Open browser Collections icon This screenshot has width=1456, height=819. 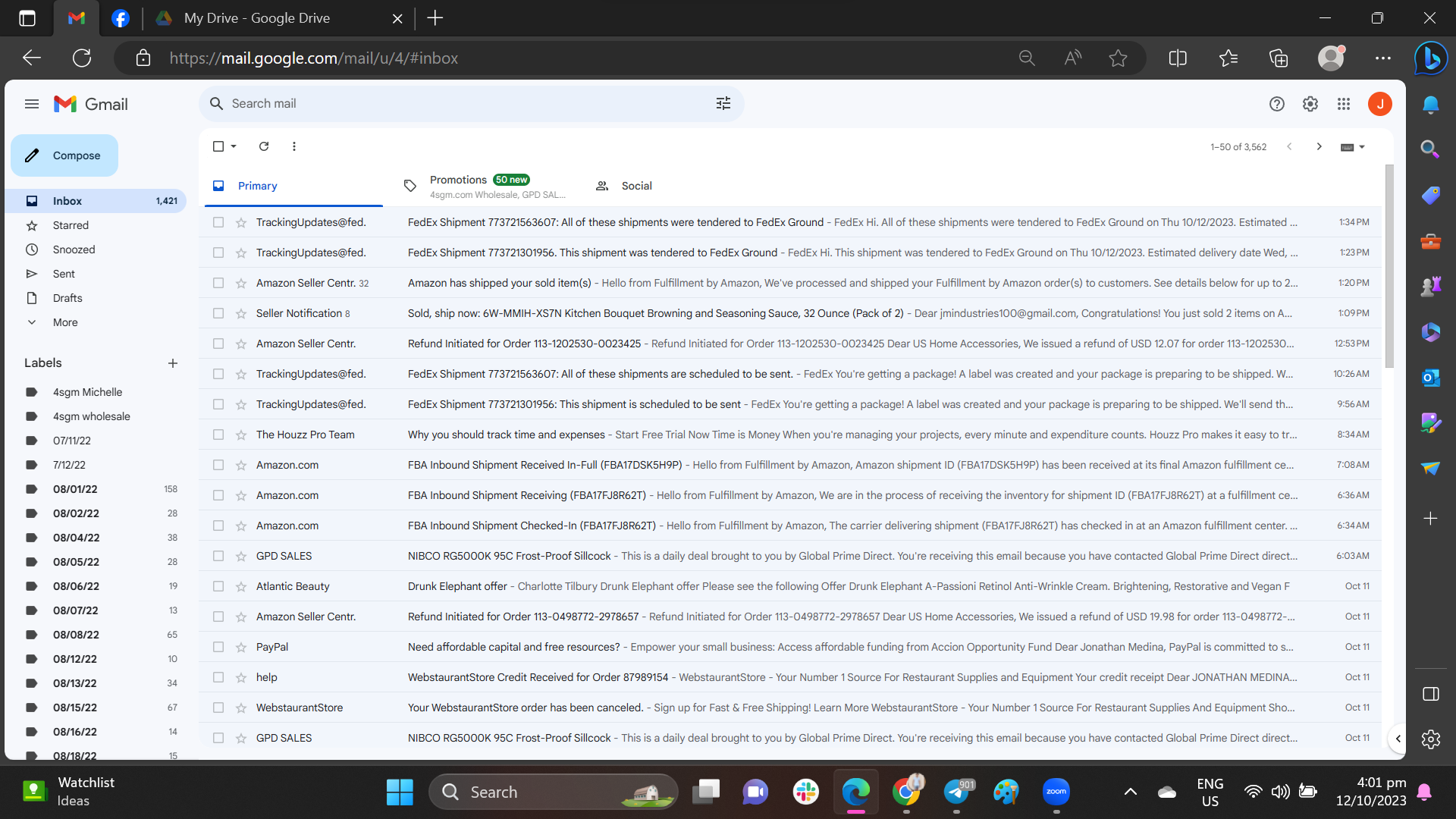(x=1279, y=58)
